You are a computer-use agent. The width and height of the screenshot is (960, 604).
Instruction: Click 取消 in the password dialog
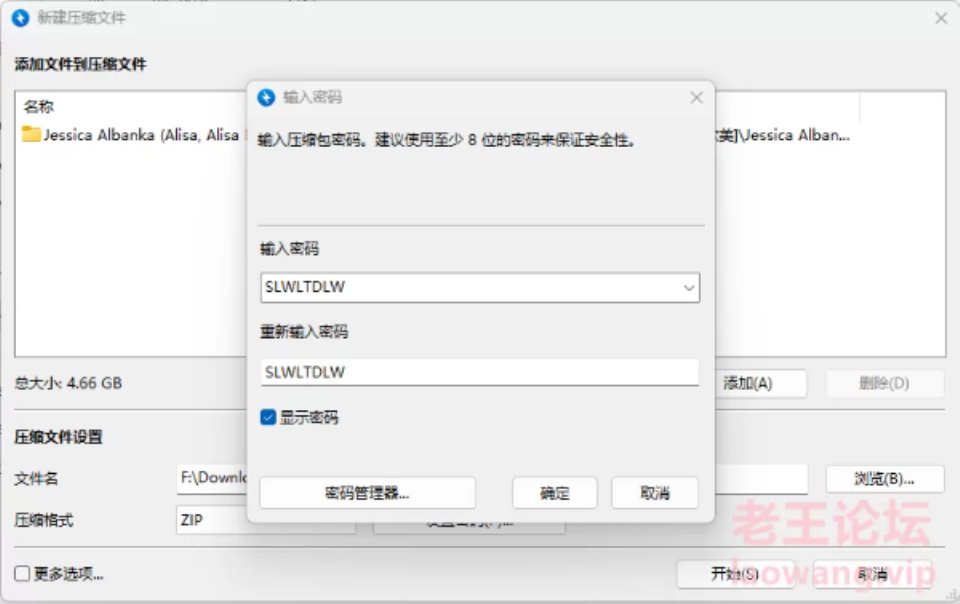pos(654,493)
